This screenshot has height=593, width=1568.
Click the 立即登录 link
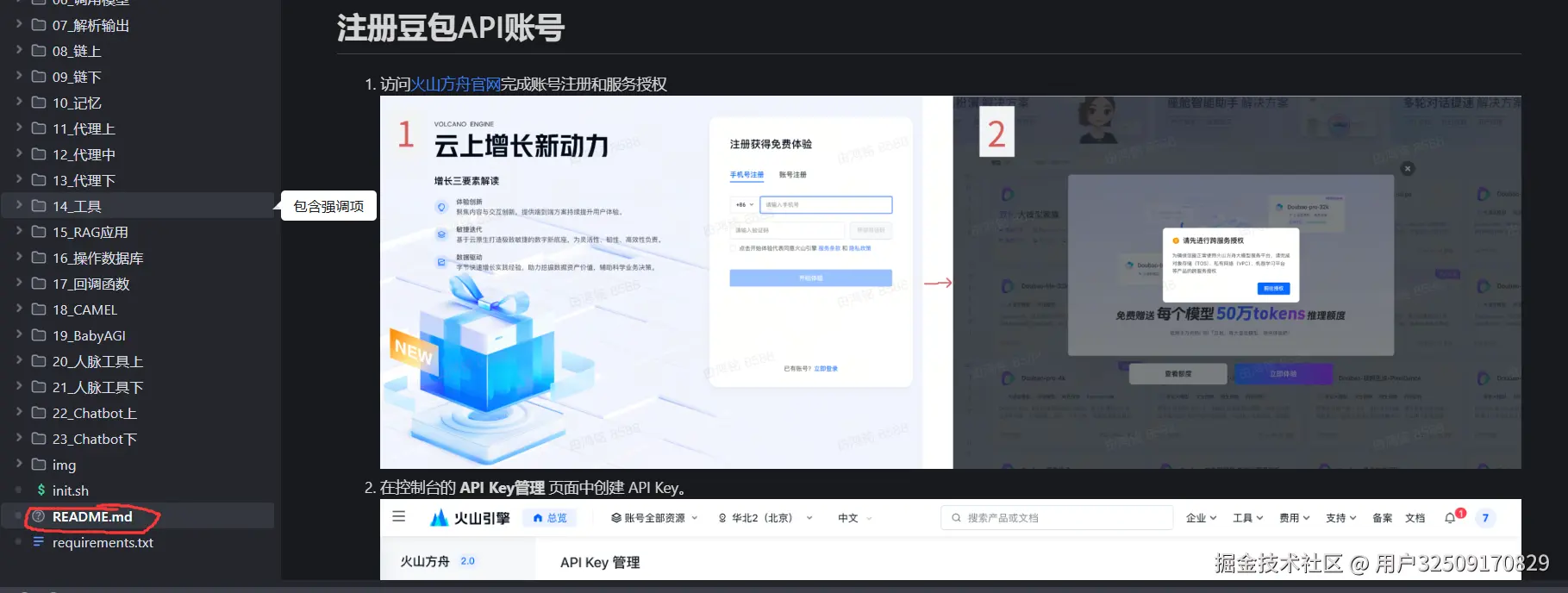(x=826, y=369)
